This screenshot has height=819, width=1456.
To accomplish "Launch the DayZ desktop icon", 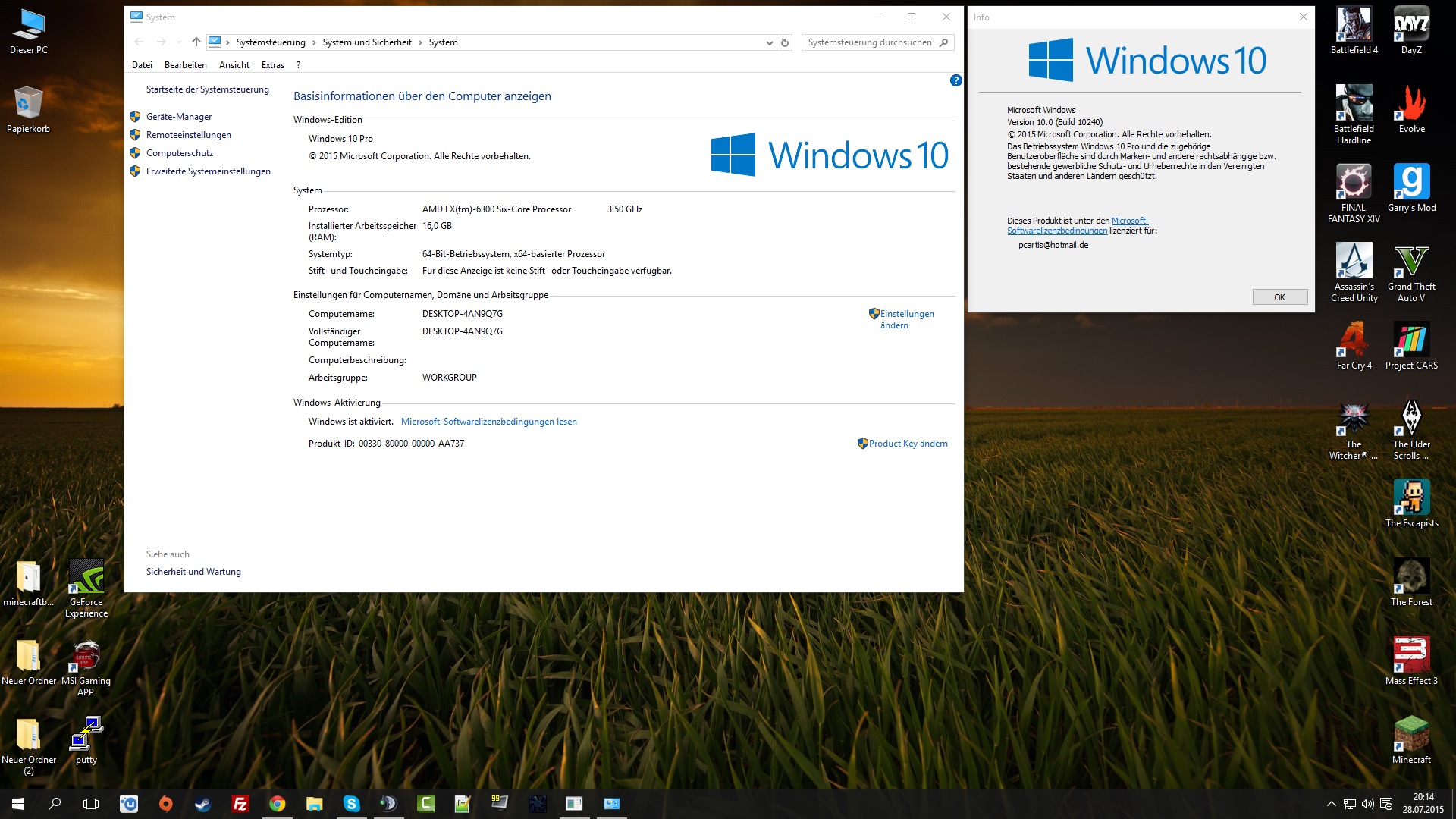I will click(x=1411, y=30).
